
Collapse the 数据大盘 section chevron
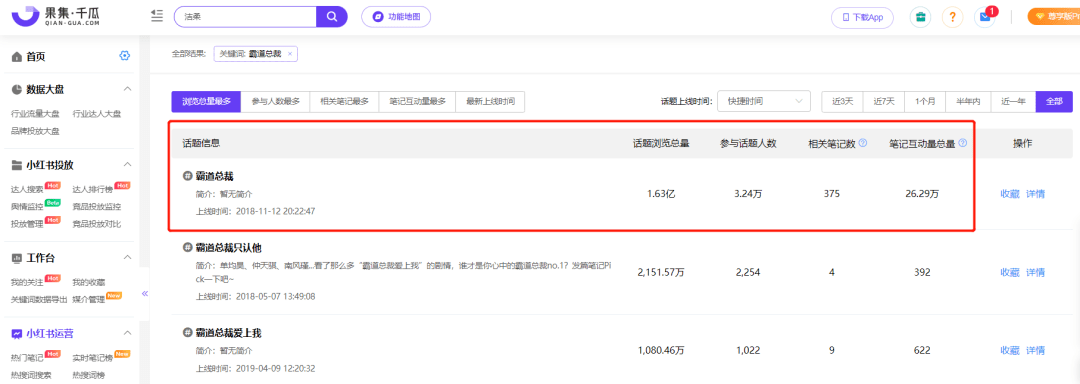pos(127,89)
